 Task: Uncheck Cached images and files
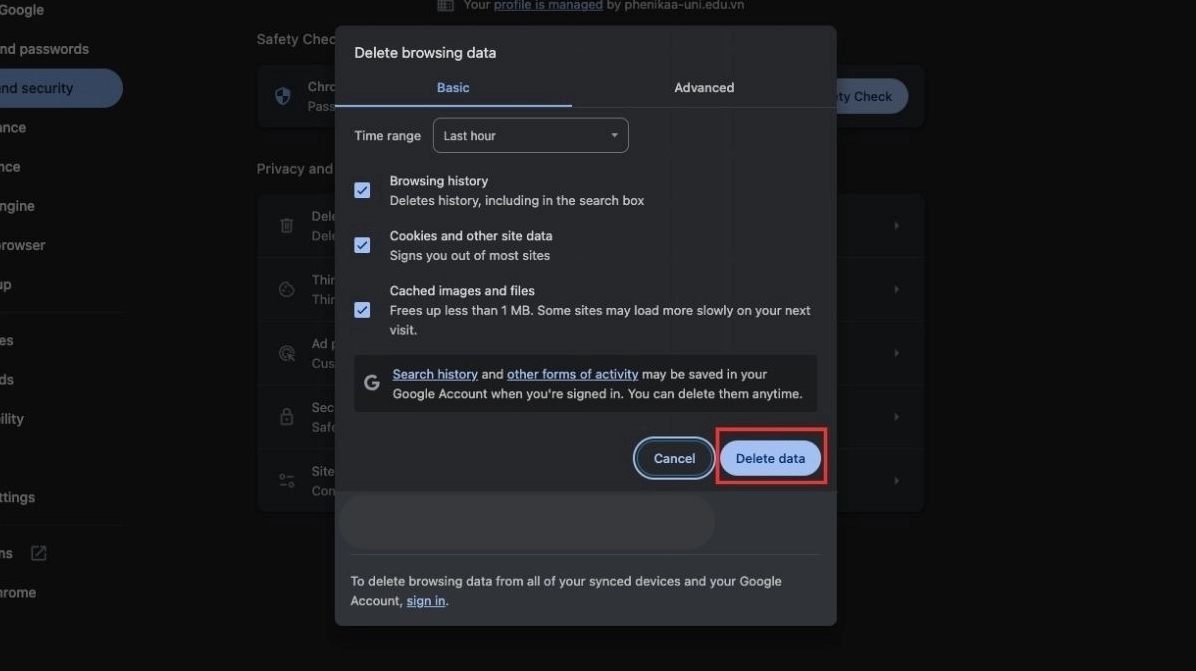pyautogui.click(x=361, y=309)
